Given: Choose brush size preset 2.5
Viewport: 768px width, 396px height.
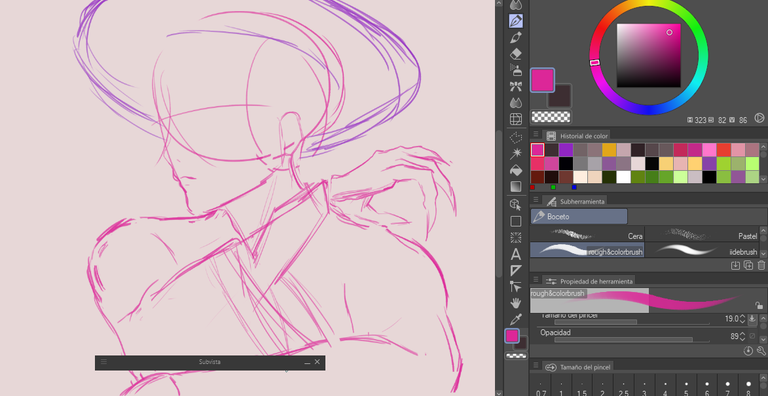Looking at the screenshot, I should pyautogui.click(x=624, y=386).
